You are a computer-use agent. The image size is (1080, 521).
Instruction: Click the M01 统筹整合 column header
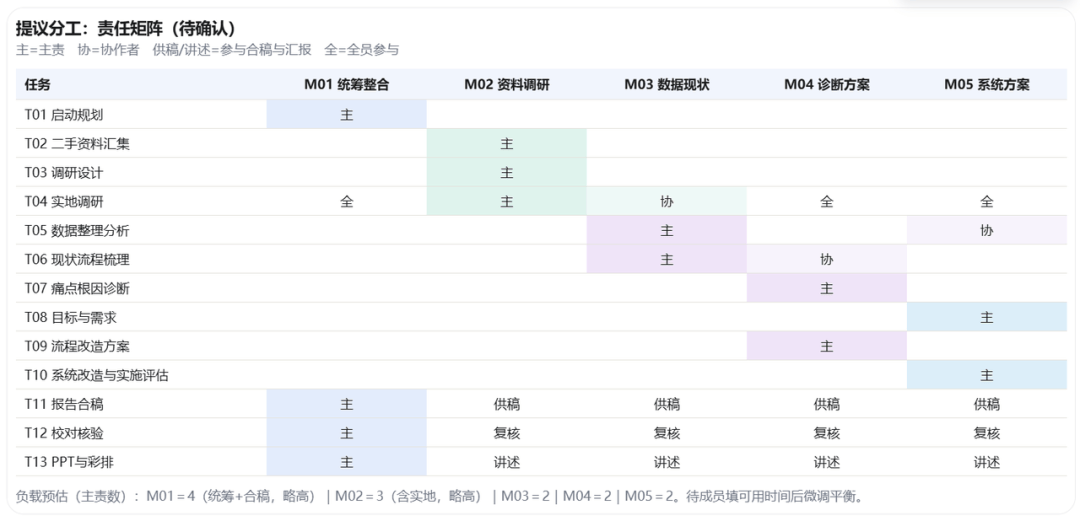point(346,85)
